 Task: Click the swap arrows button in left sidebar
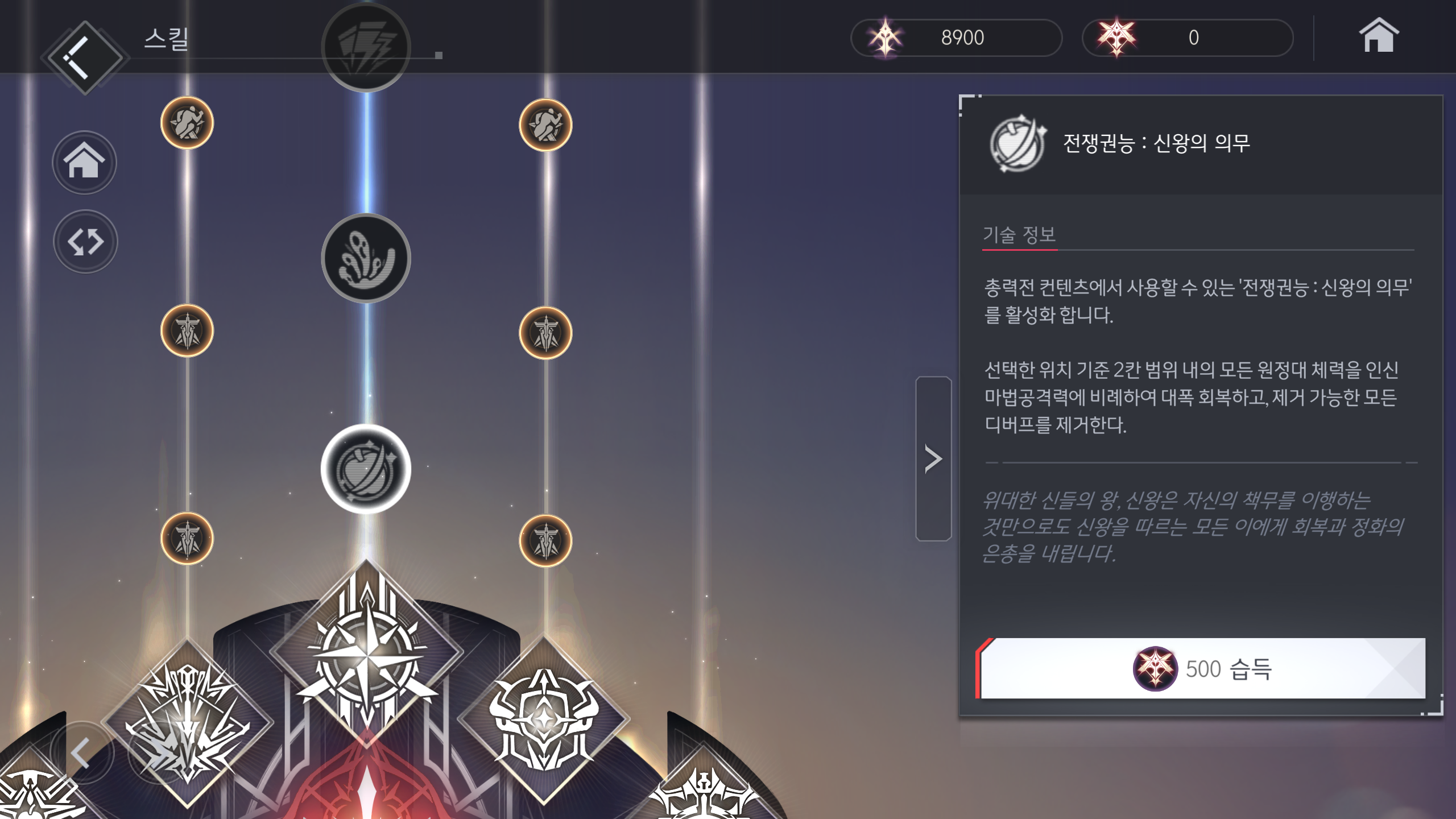85,242
